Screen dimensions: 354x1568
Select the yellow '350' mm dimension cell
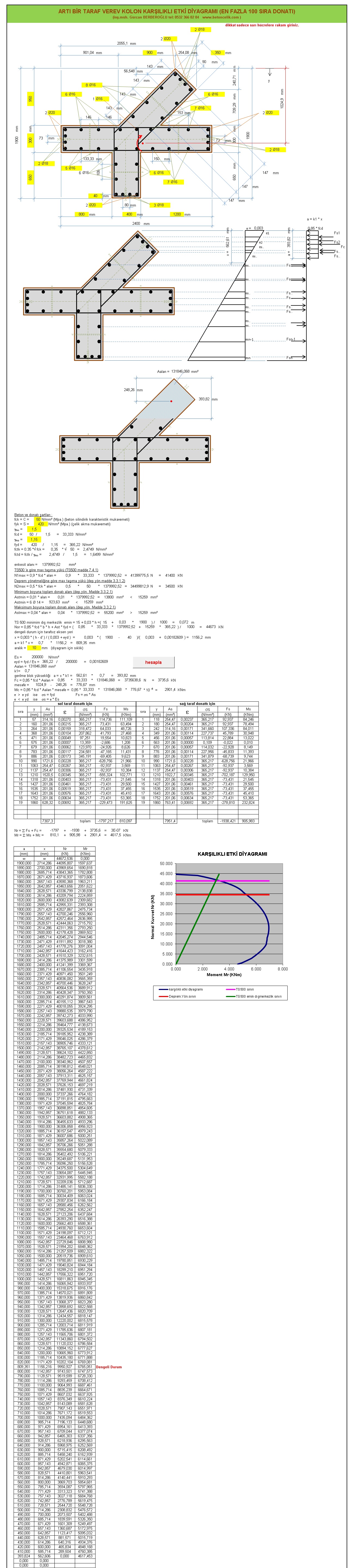coord(217,53)
